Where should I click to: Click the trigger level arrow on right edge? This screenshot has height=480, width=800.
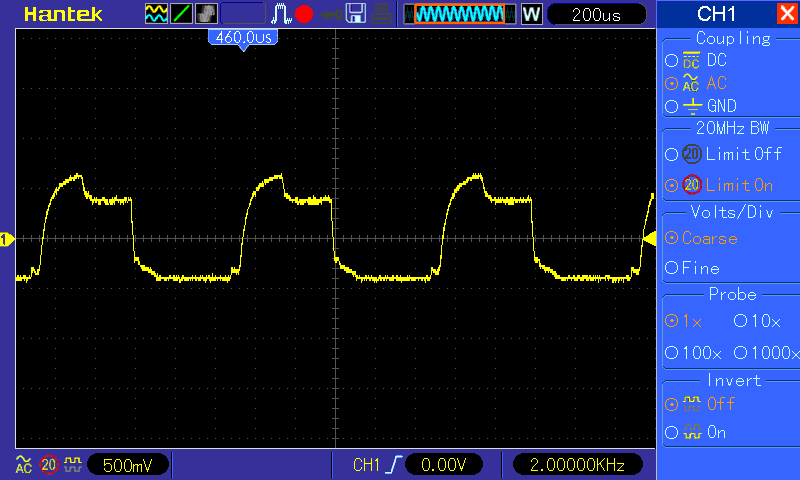pyautogui.click(x=649, y=239)
